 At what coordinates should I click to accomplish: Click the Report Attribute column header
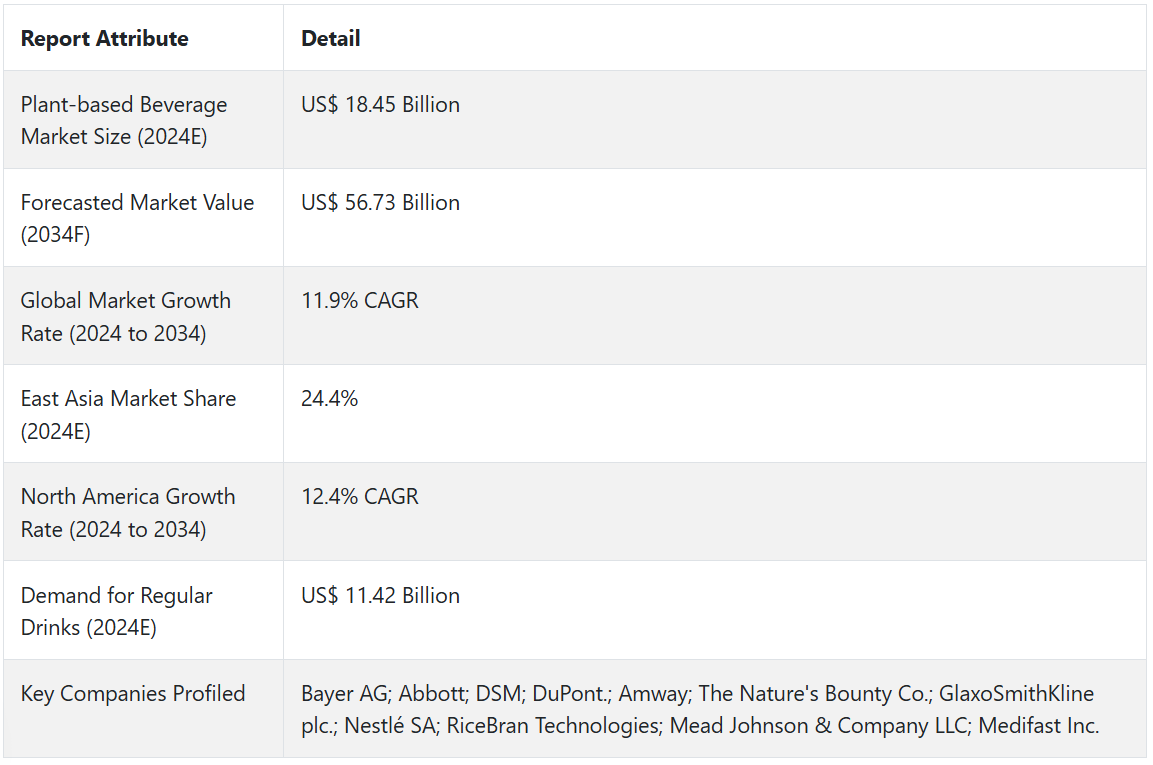(104, 39)
